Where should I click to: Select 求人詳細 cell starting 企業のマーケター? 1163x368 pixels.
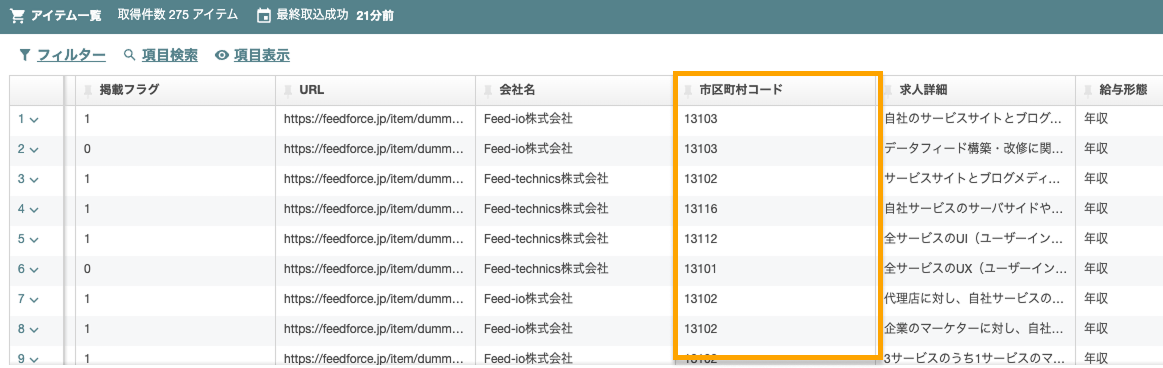976,329
